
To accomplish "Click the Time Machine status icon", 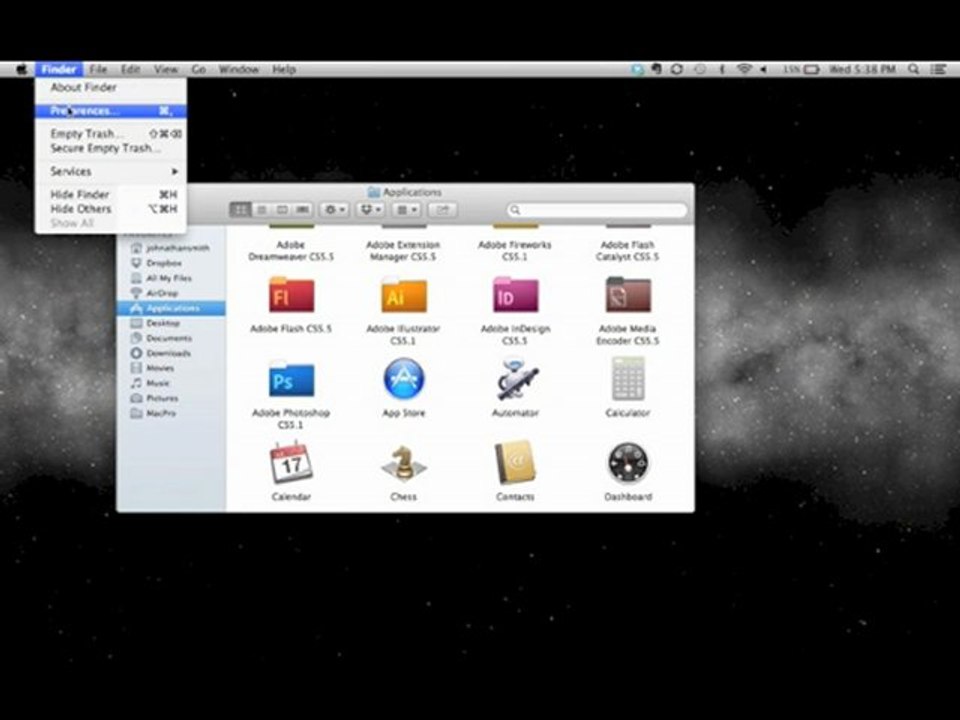I will pyautogui.click(x=700, y=69).
